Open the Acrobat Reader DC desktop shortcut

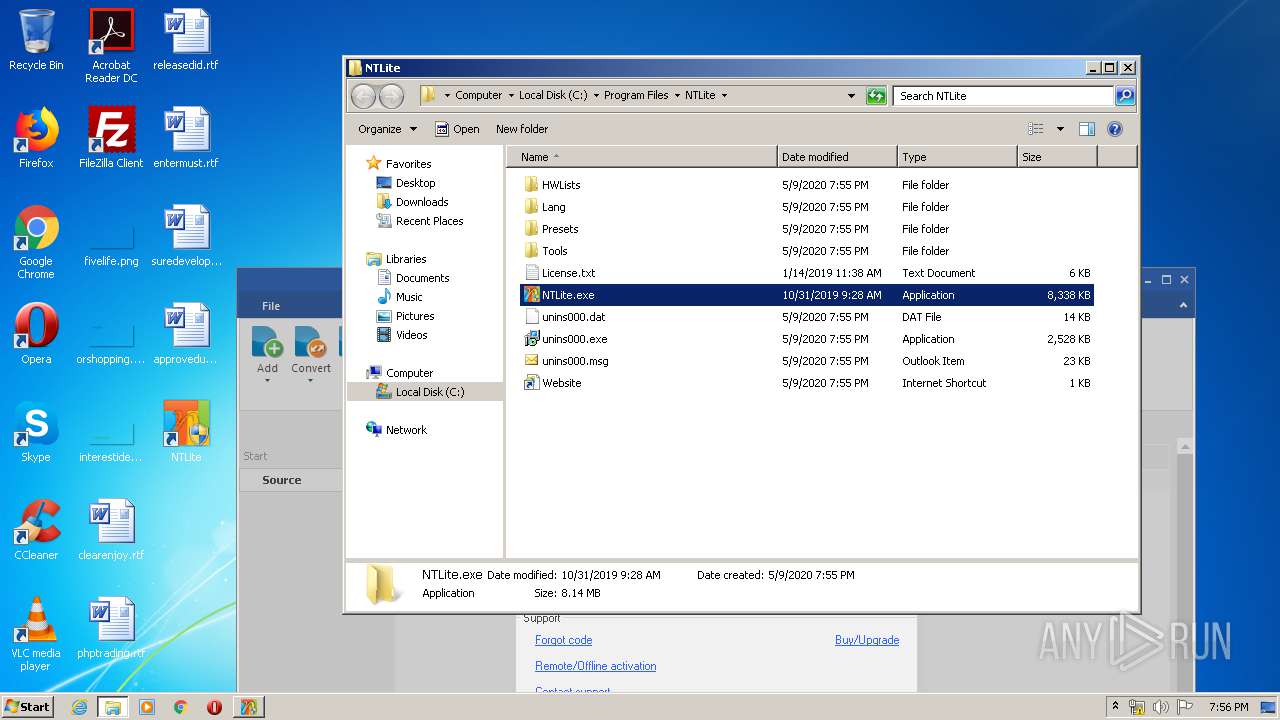(111, 45)
